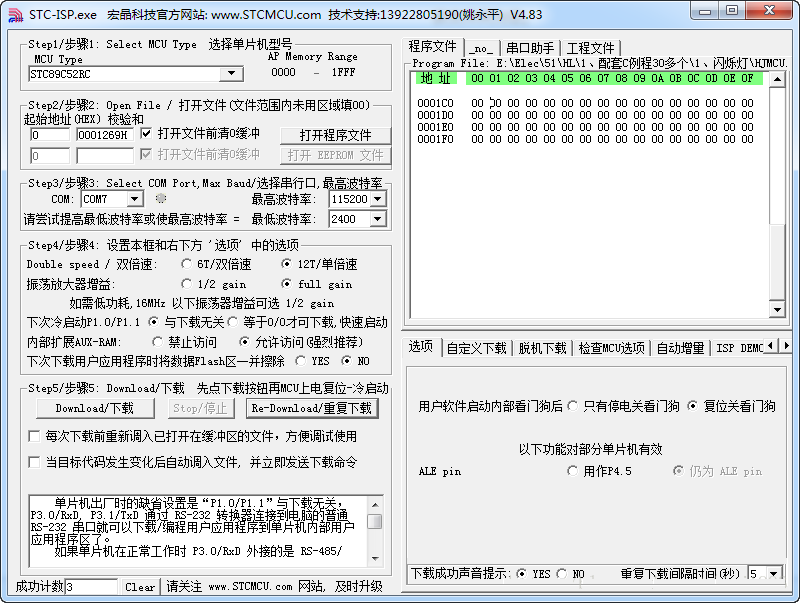The image size is (800, 603).
Task: Enable 每次下载前重新调入 file reload checkbox
Action: pos(34,436)
